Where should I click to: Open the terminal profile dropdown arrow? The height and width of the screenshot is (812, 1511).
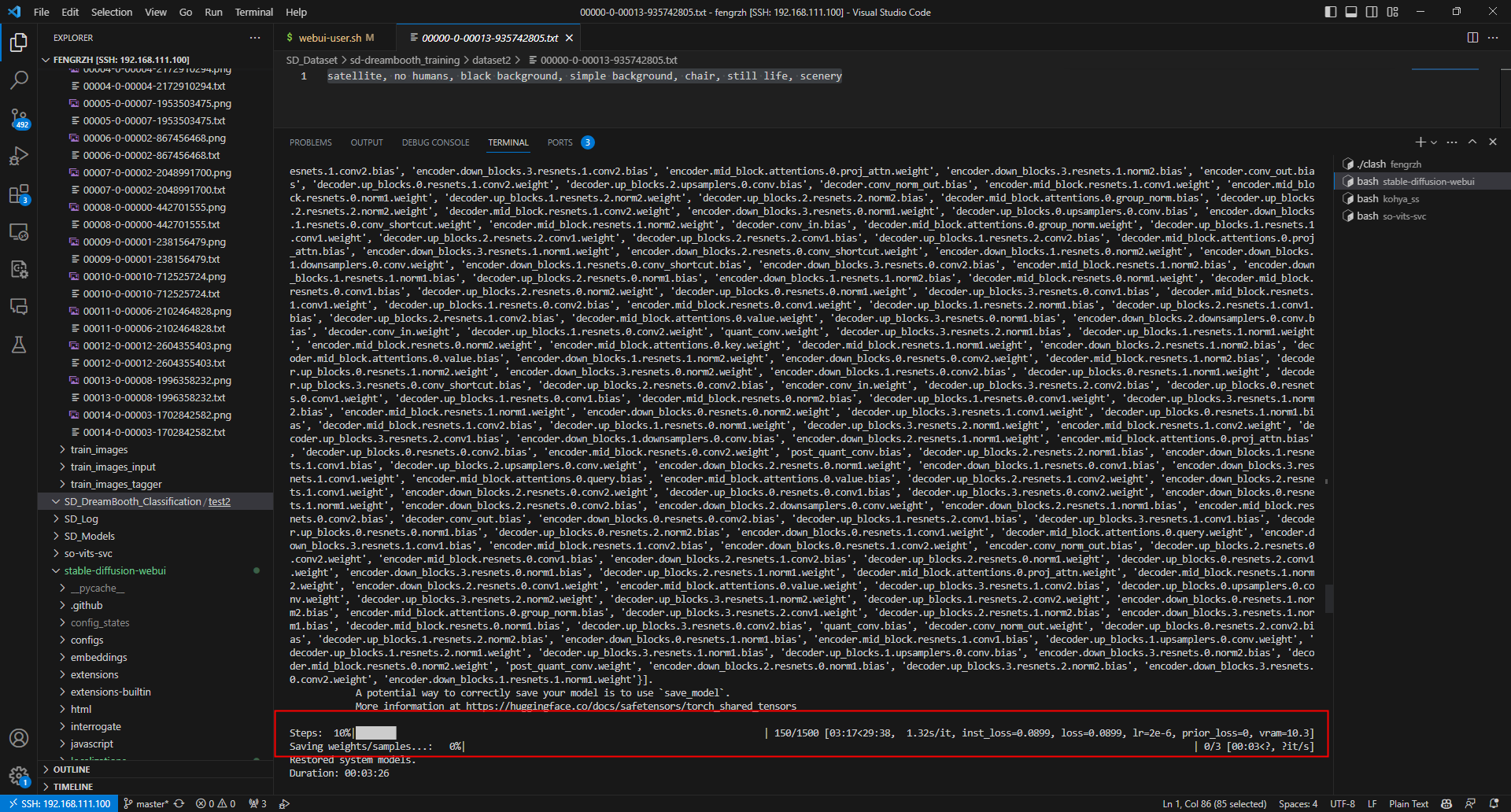[1434, 142]
